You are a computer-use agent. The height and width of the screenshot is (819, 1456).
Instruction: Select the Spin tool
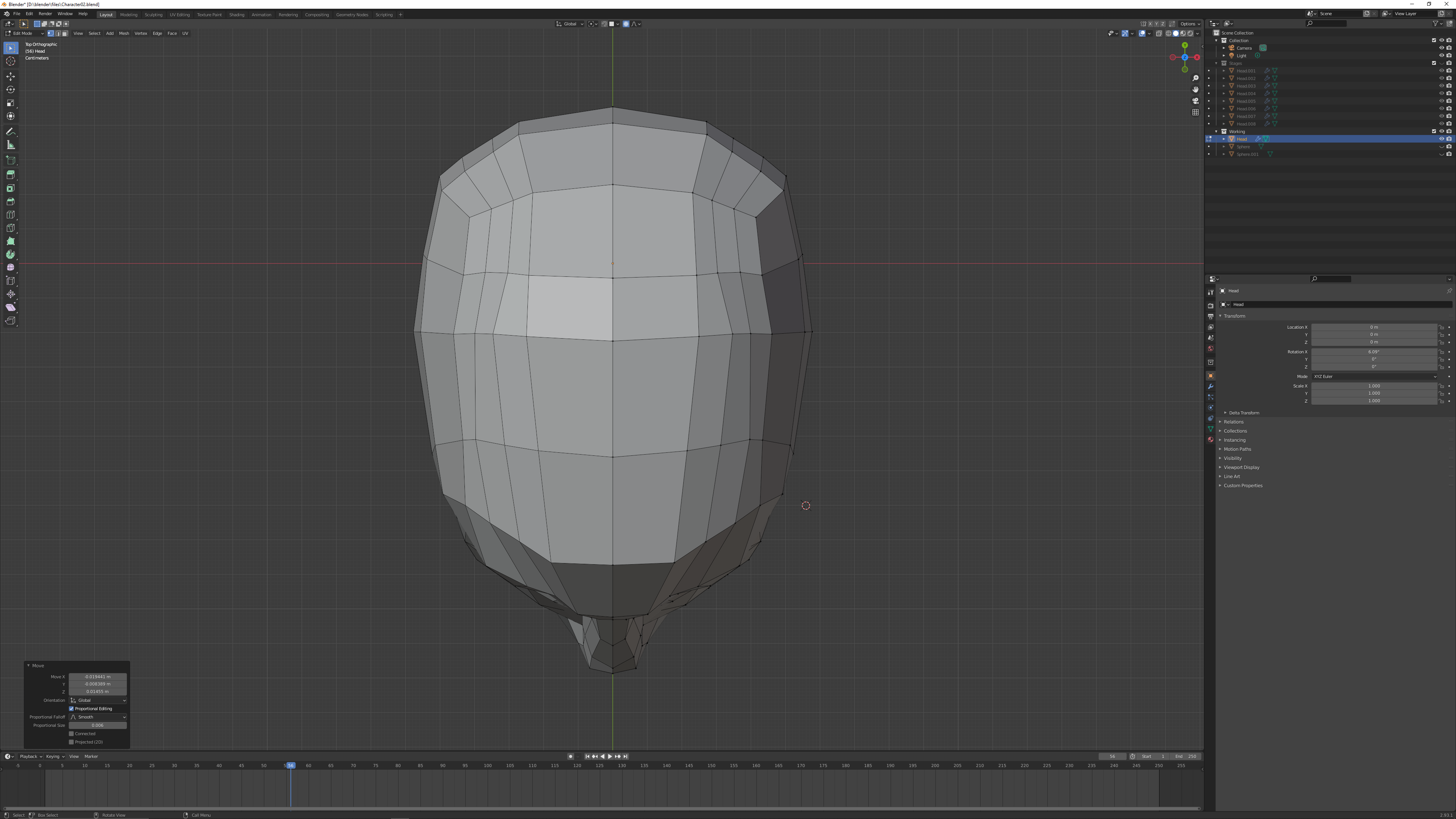11,254
